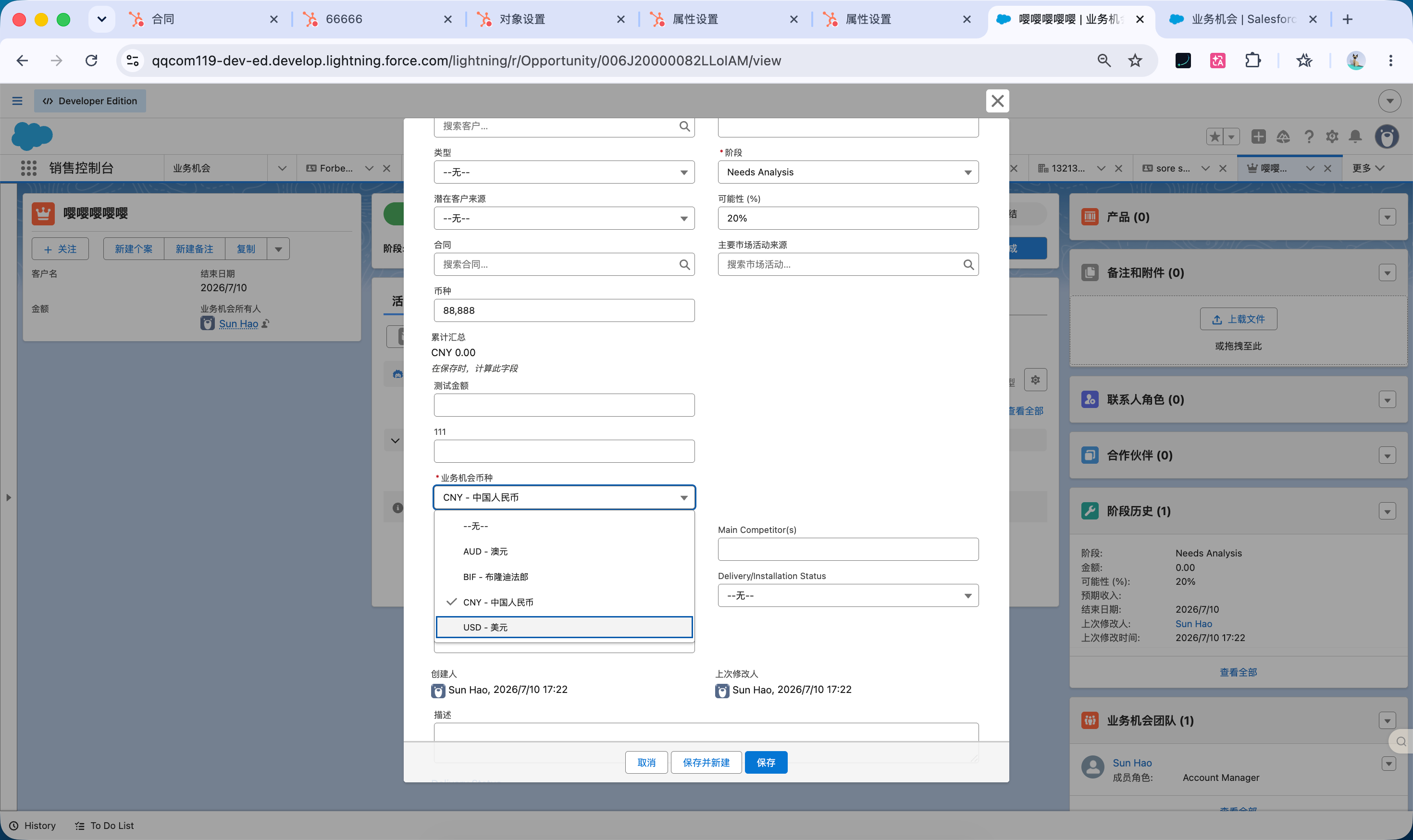This screenshot has height=840, width=1413.
Task: Click the global actions plus icon
Action: [x=1258, y=136]
